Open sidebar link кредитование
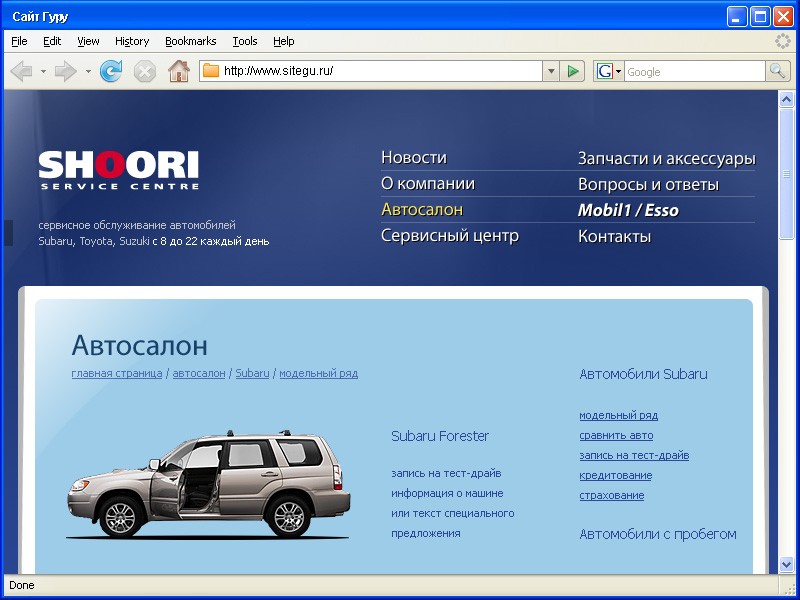Screen dimensions: 800x600 pos(616,476)
